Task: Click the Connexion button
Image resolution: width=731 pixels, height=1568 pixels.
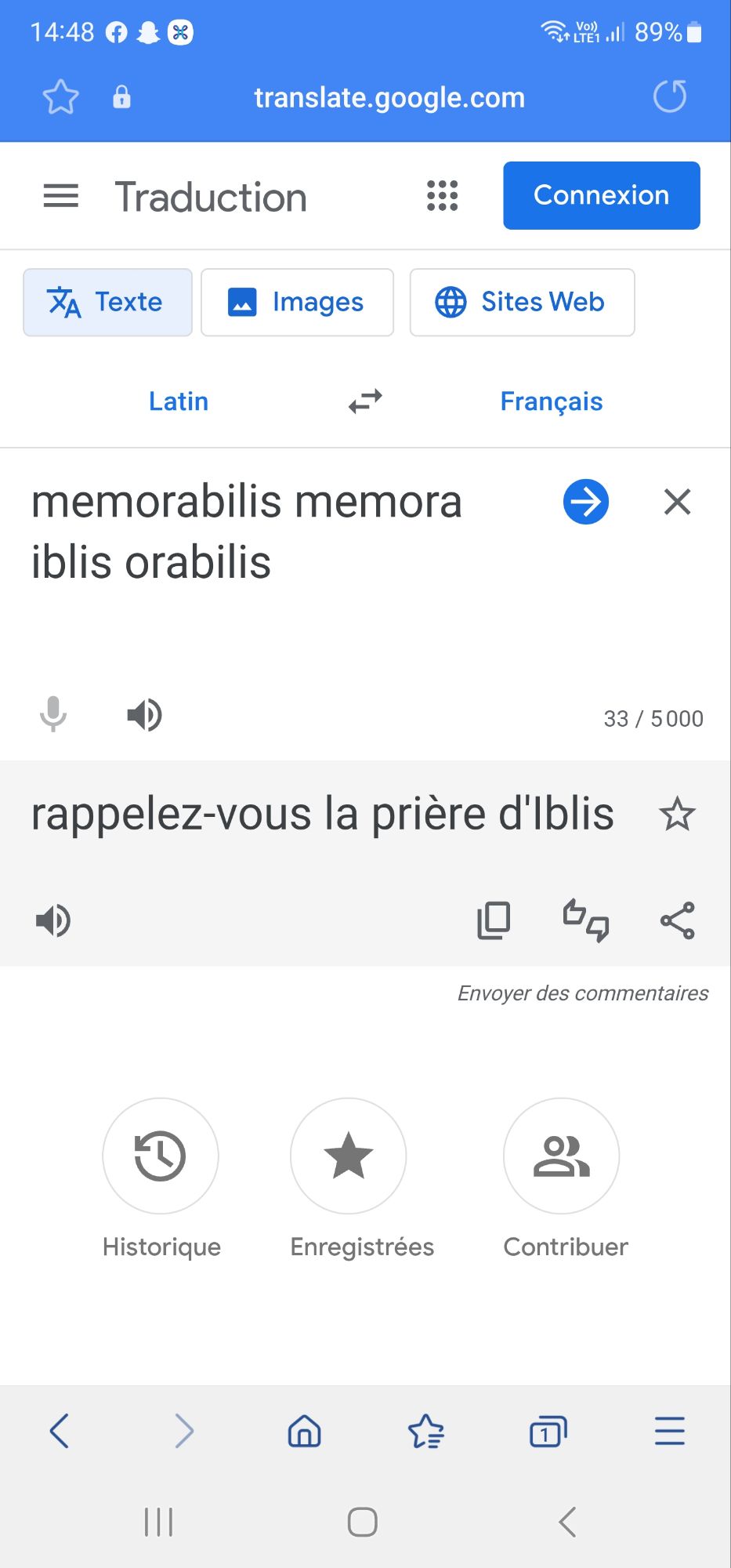Action: click(601, 196)
